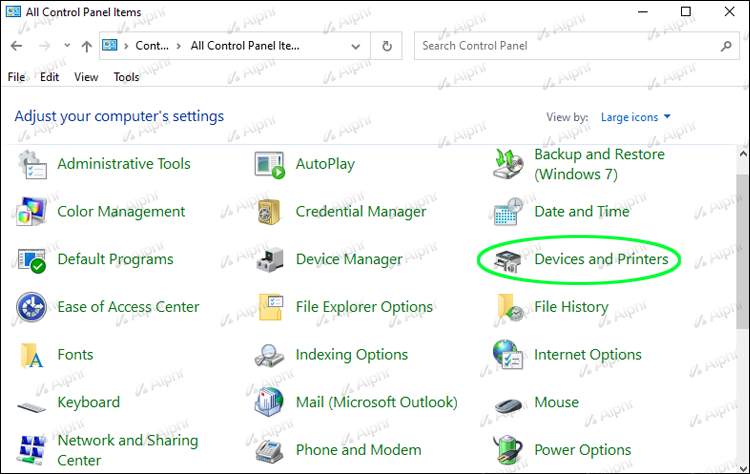Click the Refresh button in address bar
This screenshot has height=474, width=750.
(387, 46)
